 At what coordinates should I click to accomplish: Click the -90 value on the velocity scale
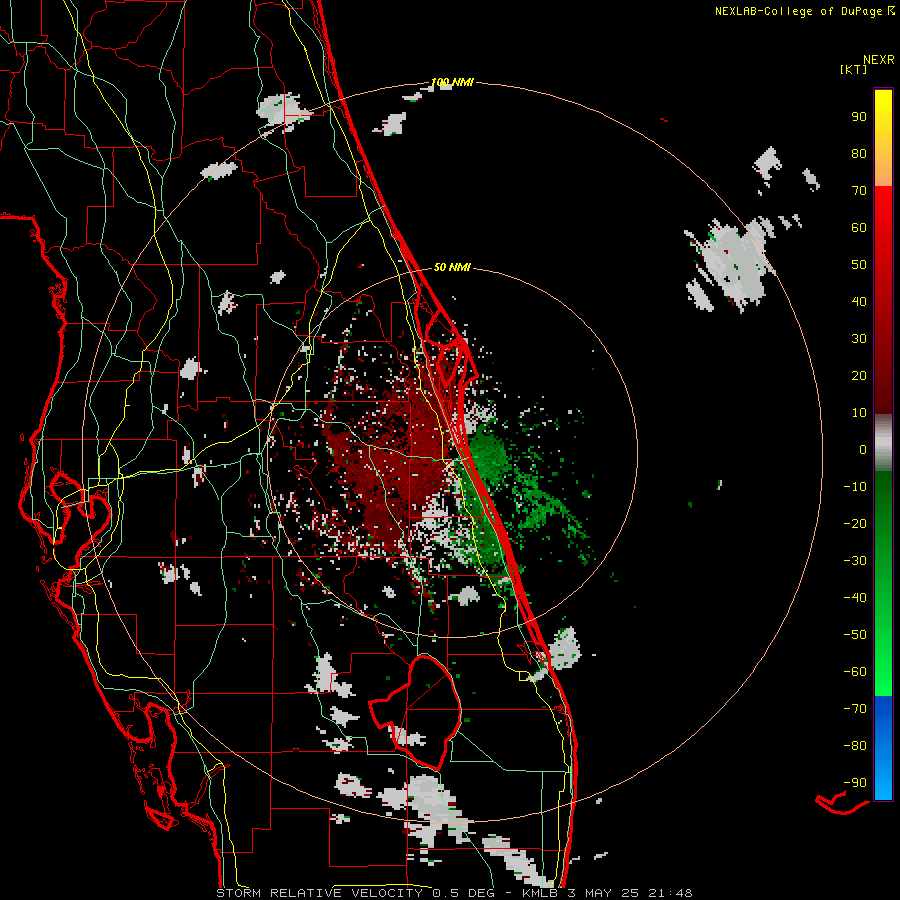point(855,782)
